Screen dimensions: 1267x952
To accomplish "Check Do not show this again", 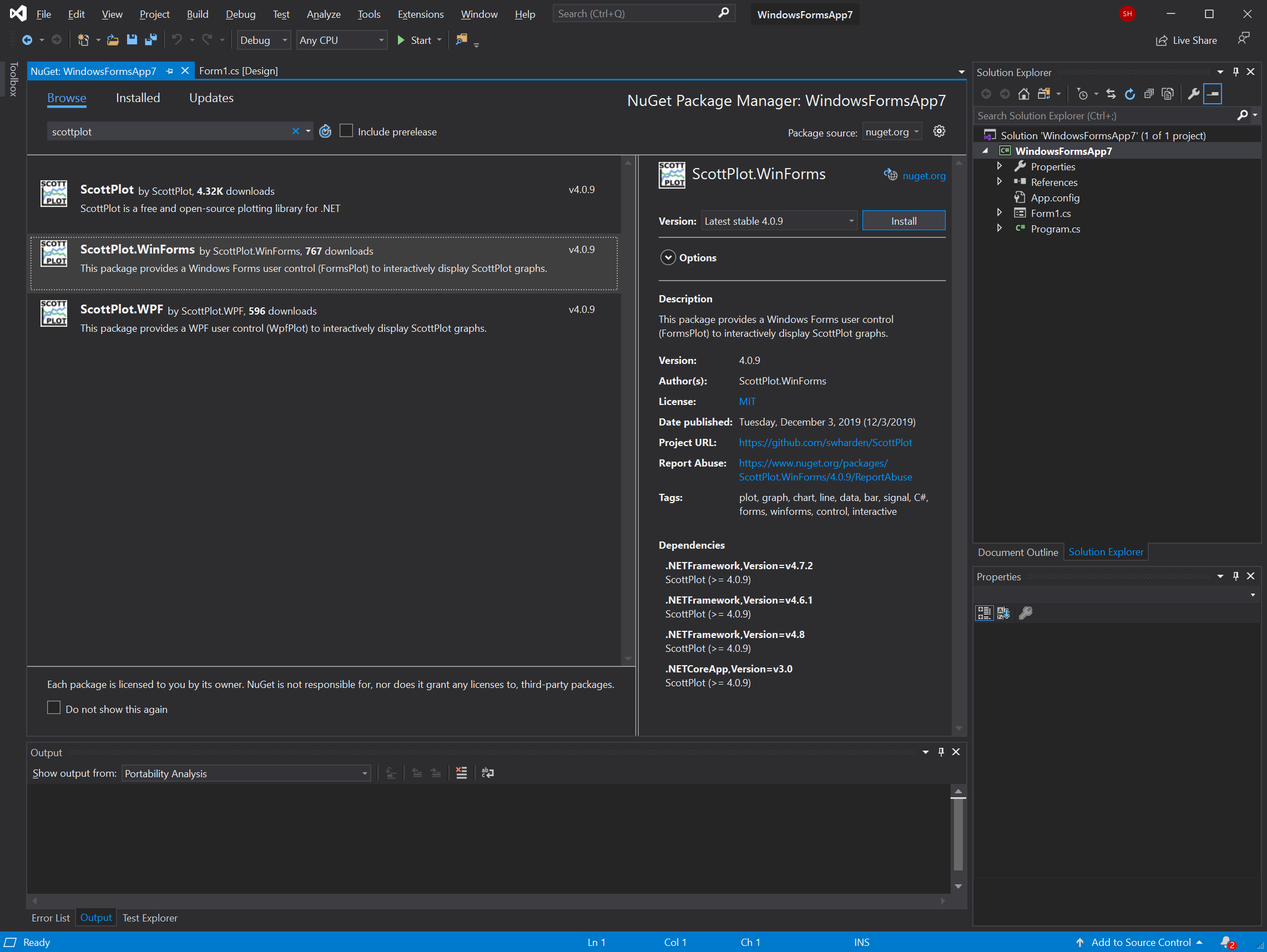I will click(x=53, y=707).
